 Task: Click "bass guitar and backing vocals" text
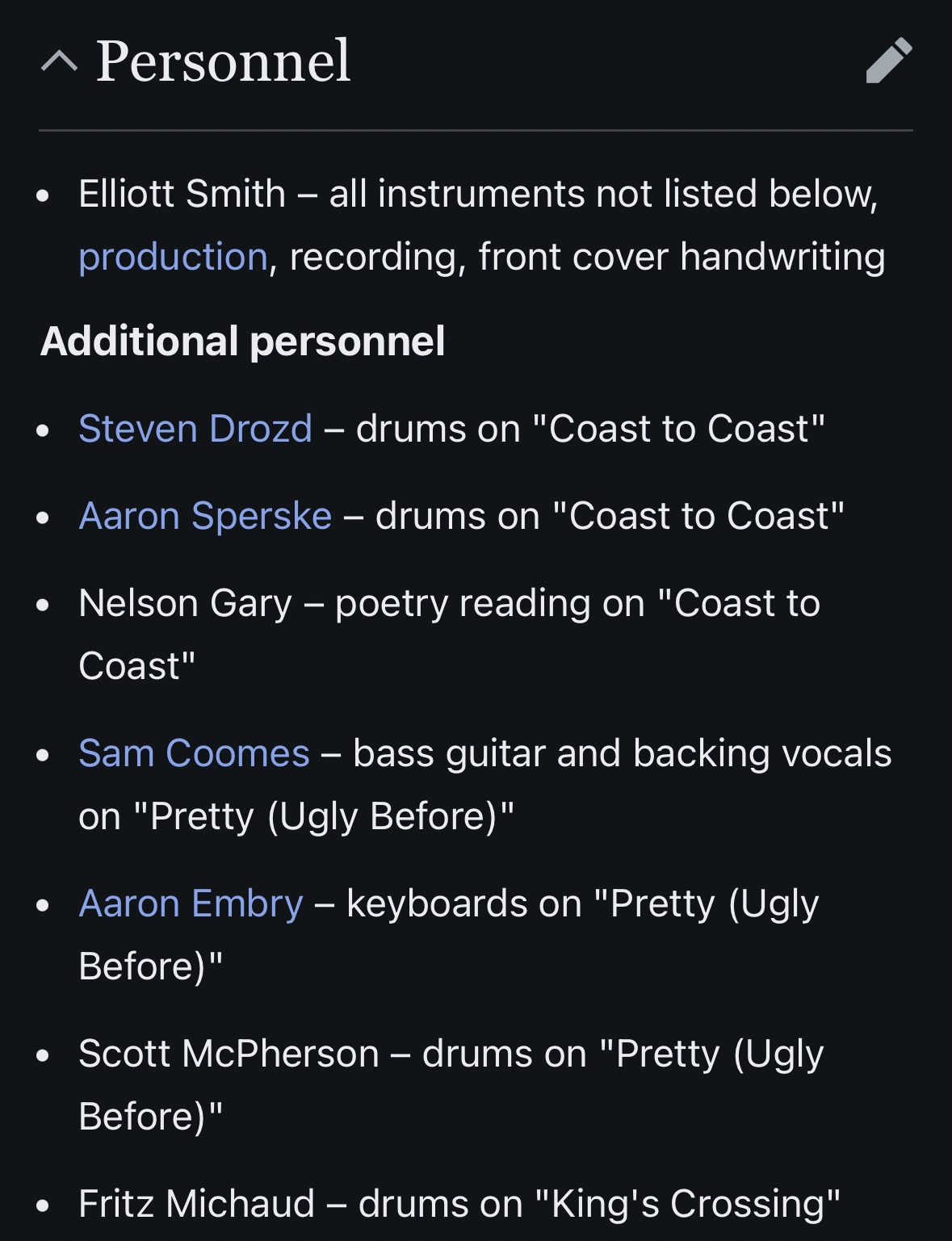622,753
